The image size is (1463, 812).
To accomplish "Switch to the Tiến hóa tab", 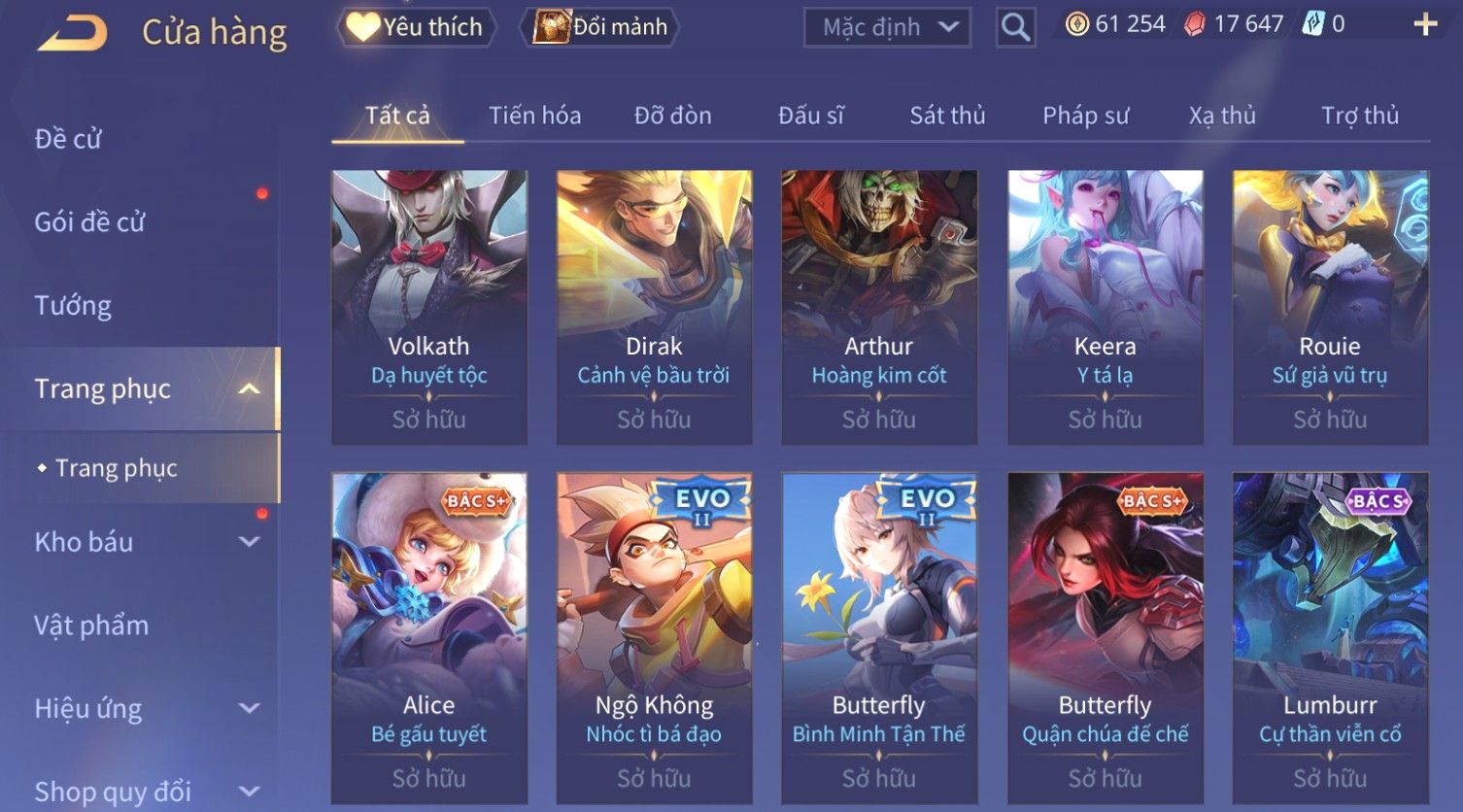I will 534,116.
